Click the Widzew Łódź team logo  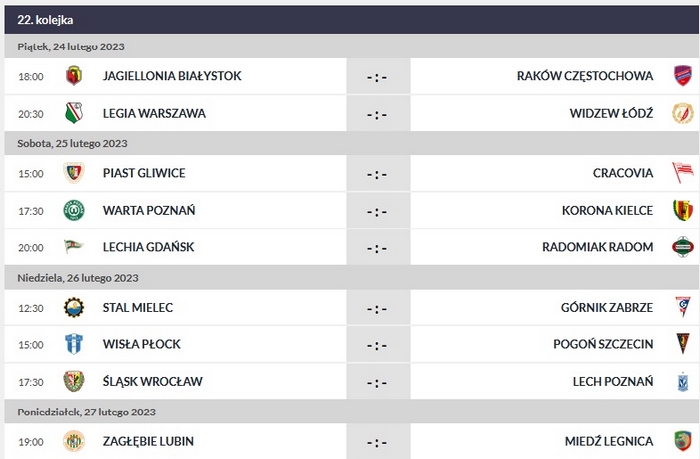(683, 113)
